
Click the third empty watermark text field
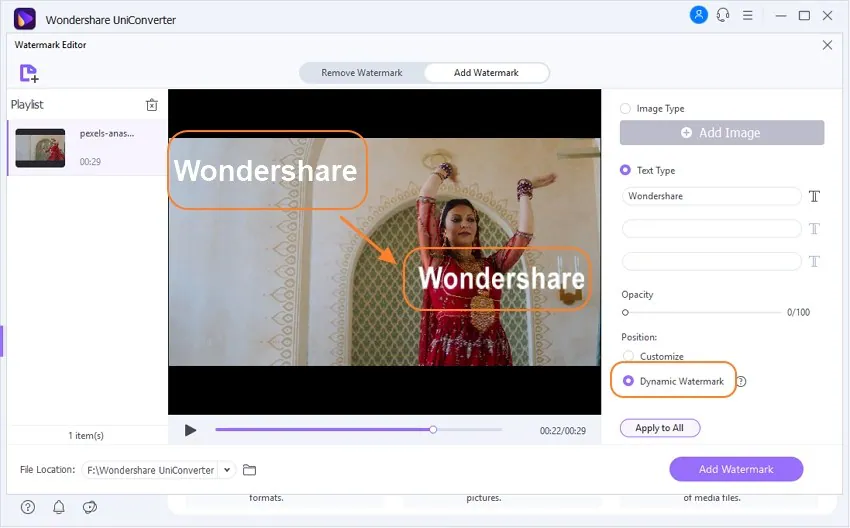coord(711,261)
